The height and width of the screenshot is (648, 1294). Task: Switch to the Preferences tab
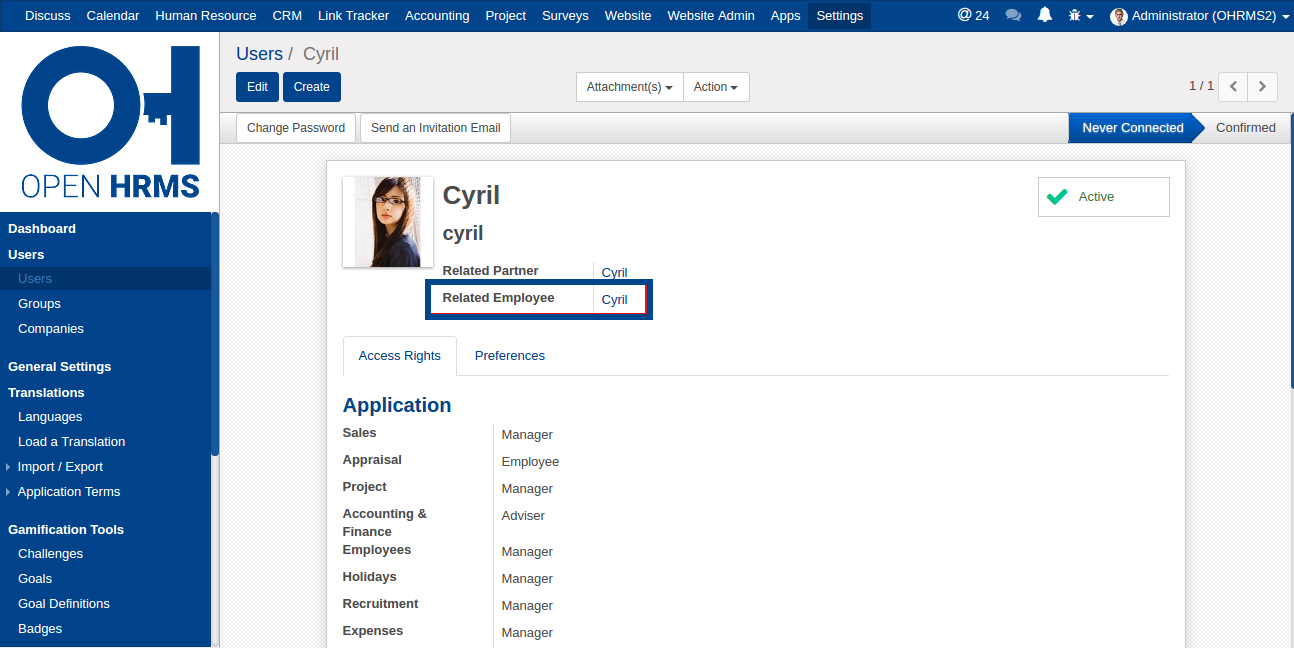[x=509, y=356]
